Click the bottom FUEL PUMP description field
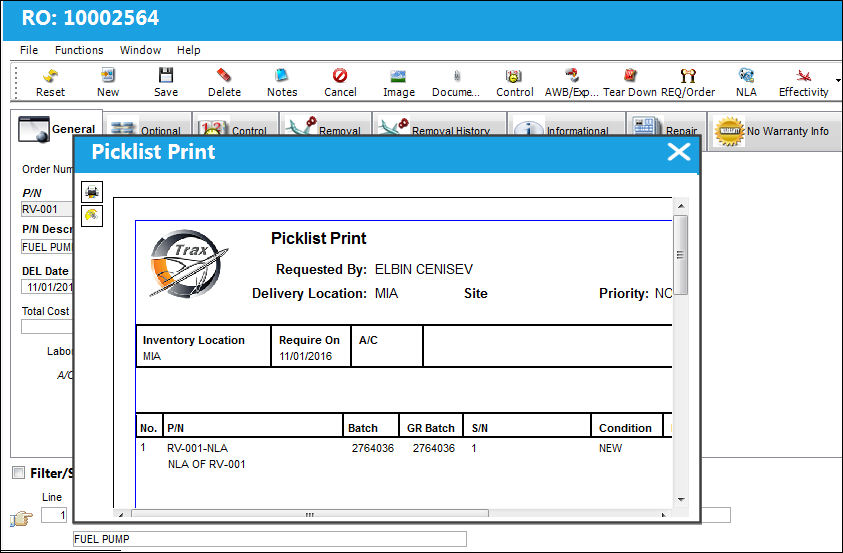Screen dimensions: 843x553 click(270, 539)
